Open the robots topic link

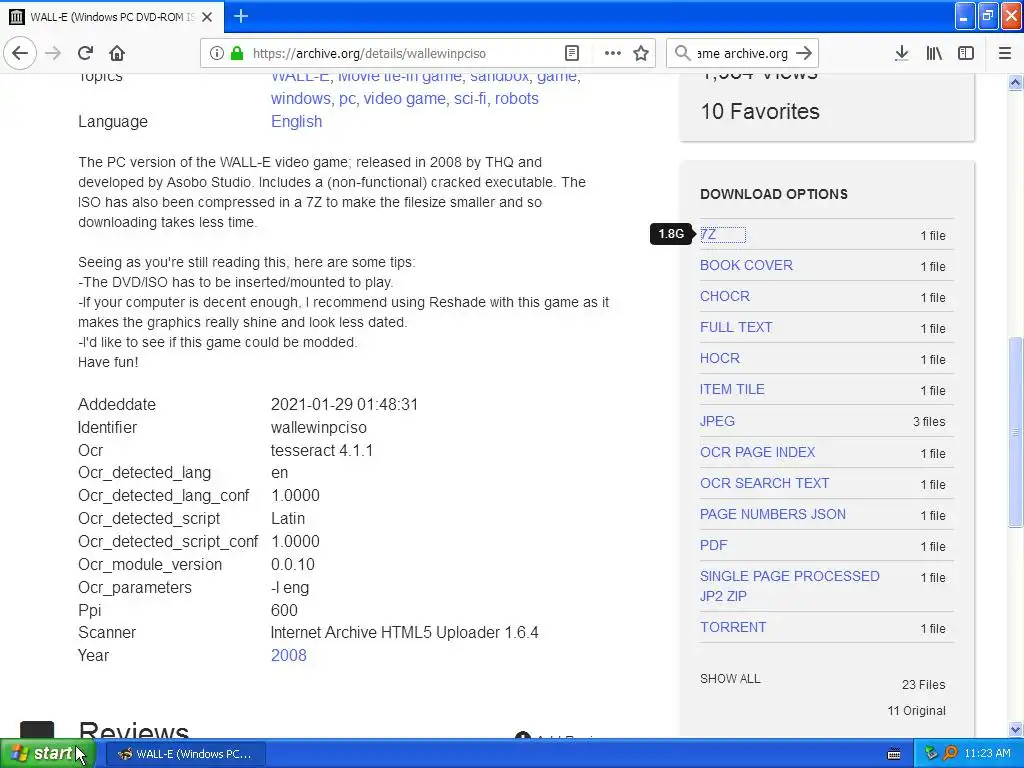[517, 99]
